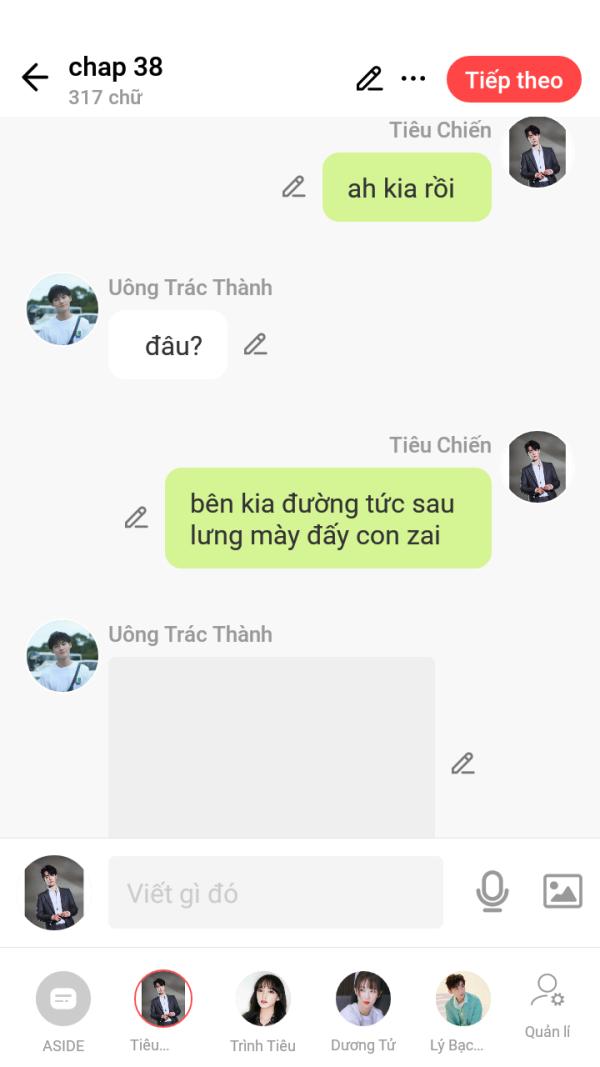The image size is (600, 1067).
Task: Focus the "Viết gì đó" text field
Action: pos(276,892)
